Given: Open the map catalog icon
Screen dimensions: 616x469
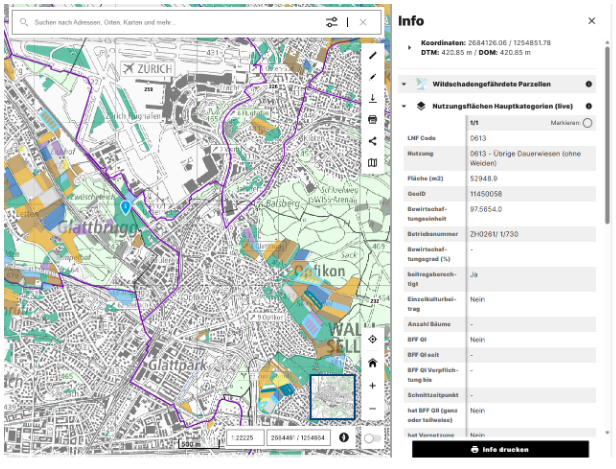Looking at the screenshot, I should pyautogui.click(x=372, y=162).
